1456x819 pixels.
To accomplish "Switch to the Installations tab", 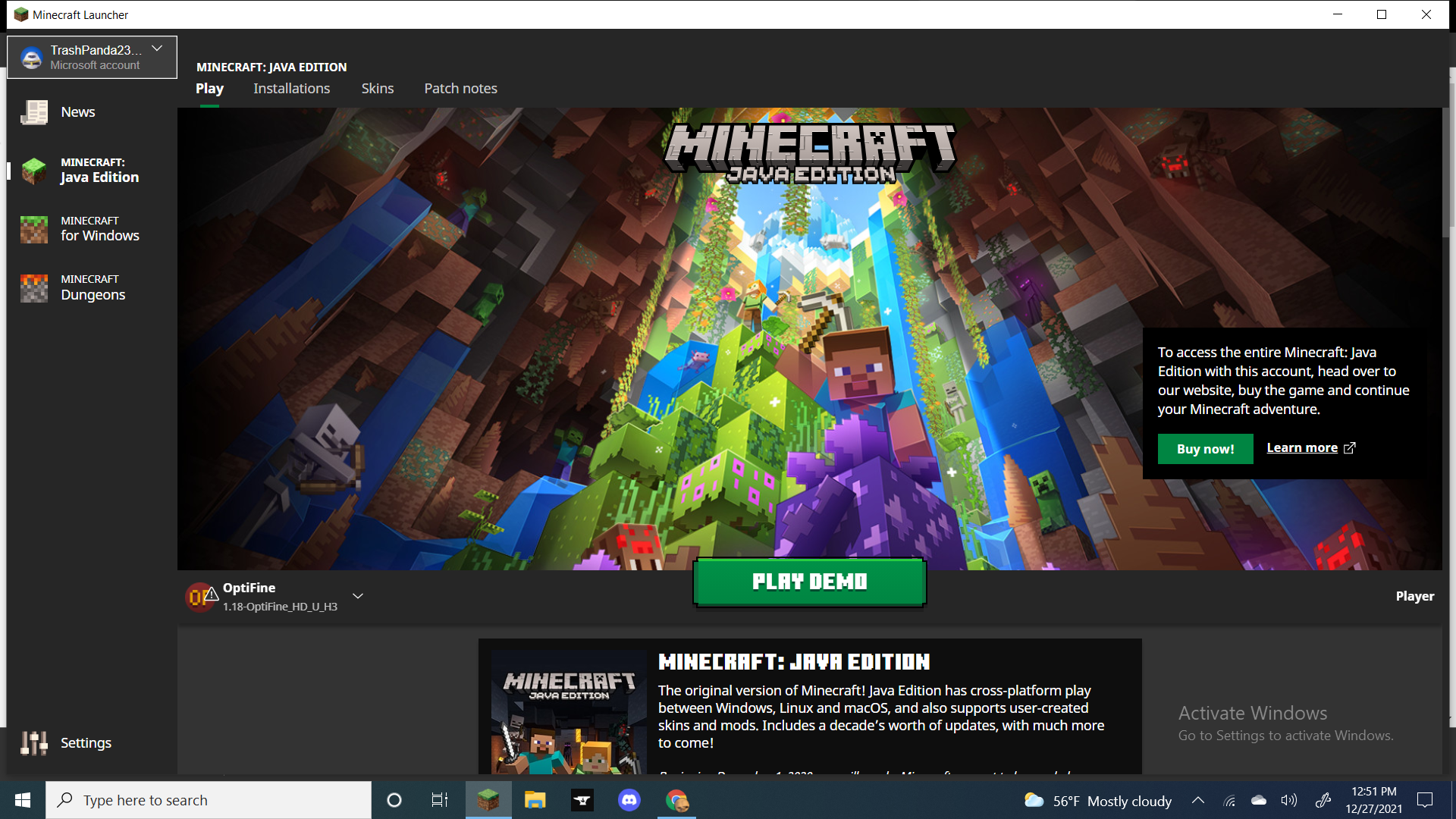I will (291, 89).
